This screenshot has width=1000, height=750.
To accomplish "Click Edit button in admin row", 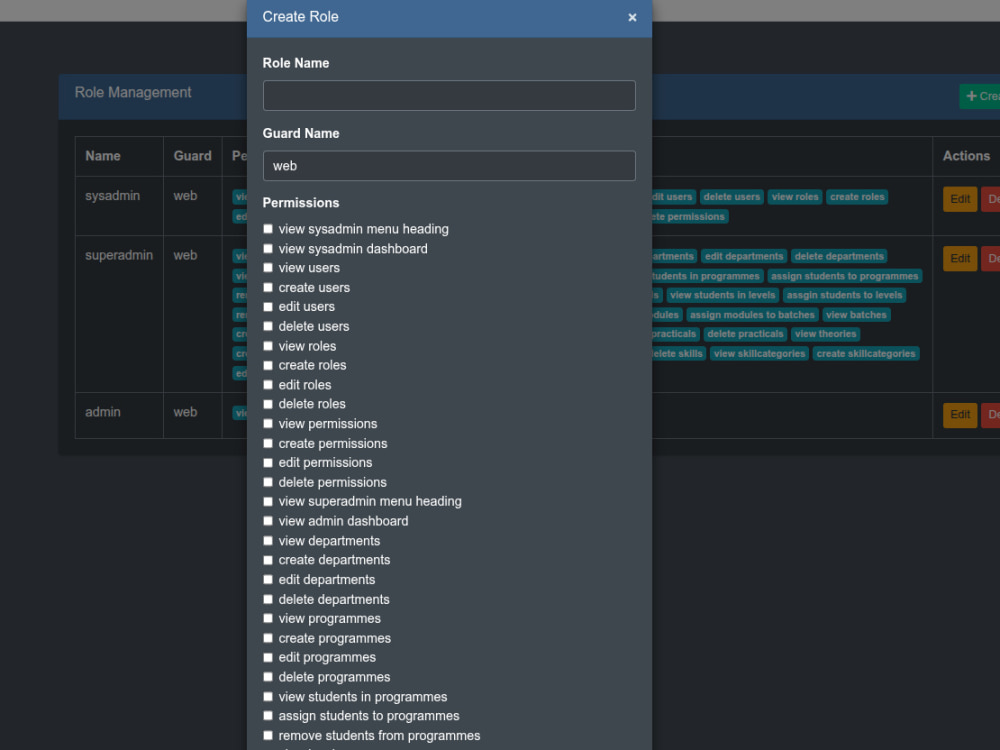I will click(x=960, y=415).
